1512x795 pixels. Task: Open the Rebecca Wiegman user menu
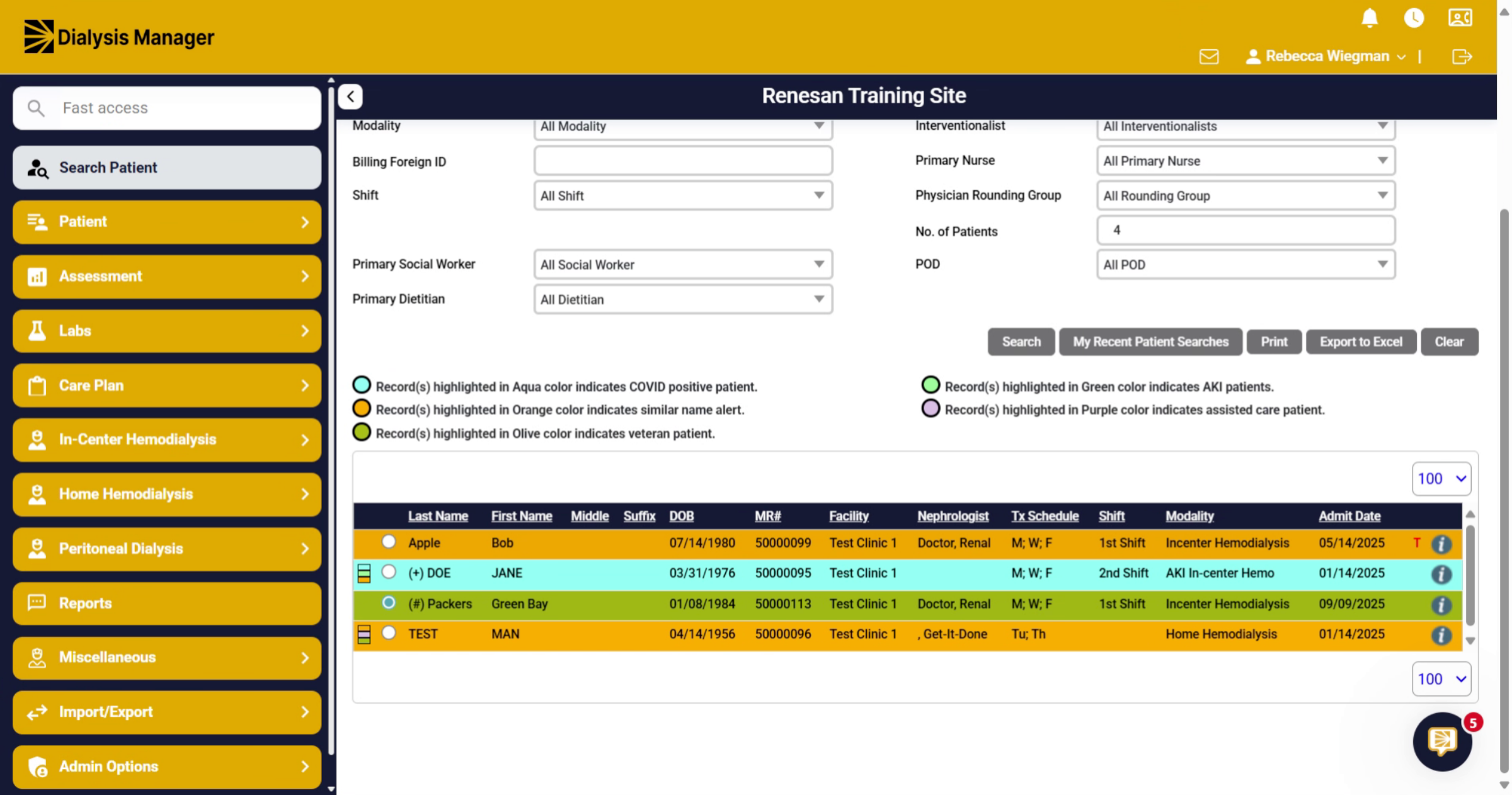coord(1325,57)
